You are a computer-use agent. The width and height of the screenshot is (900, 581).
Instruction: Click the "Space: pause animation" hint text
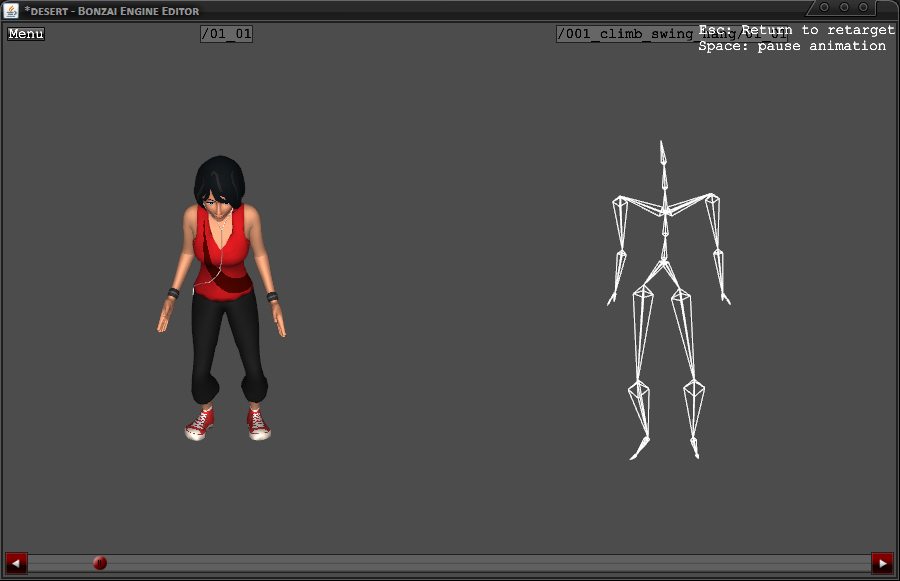(x=792, y=46)
